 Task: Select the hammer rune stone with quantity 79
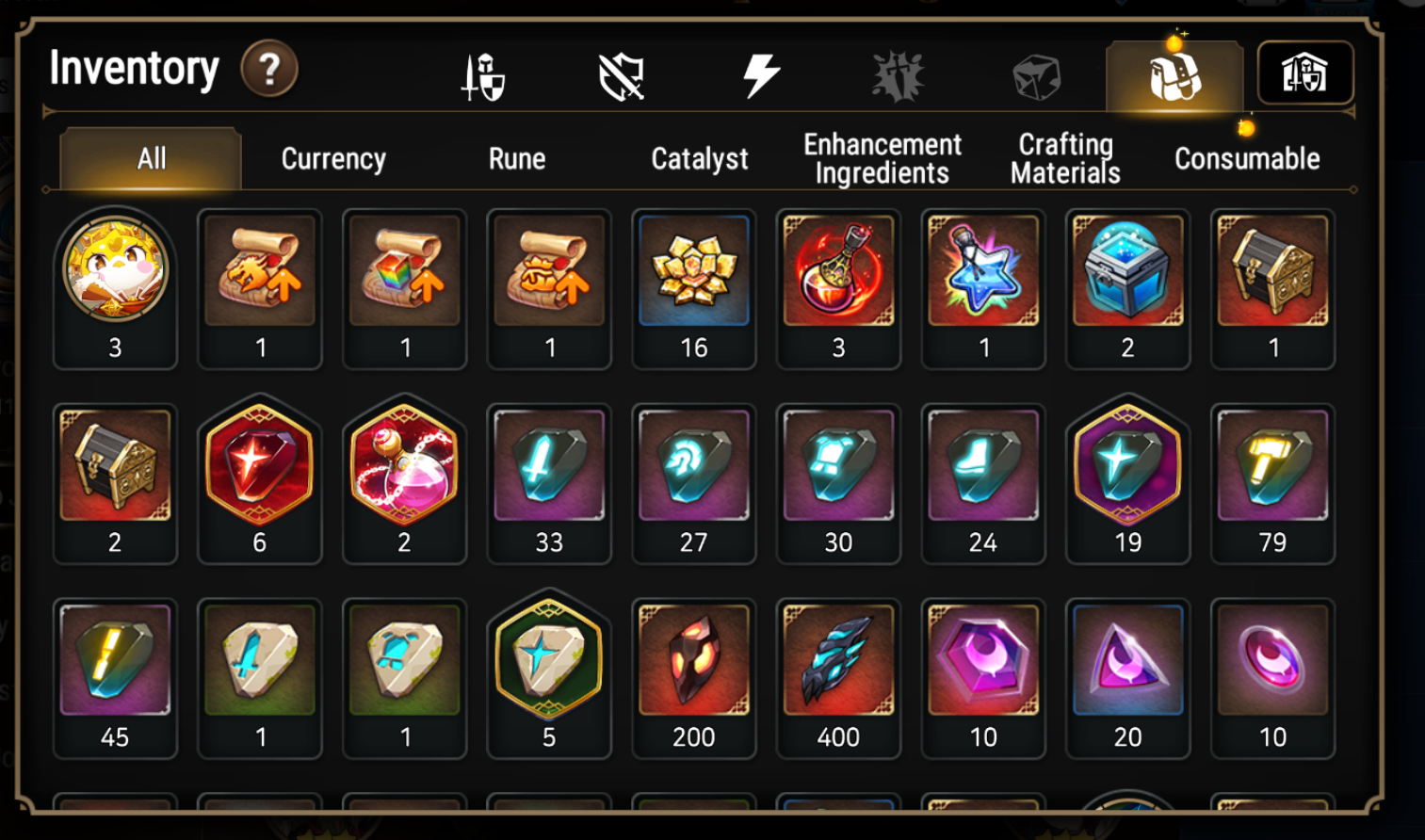(1272, 483)
